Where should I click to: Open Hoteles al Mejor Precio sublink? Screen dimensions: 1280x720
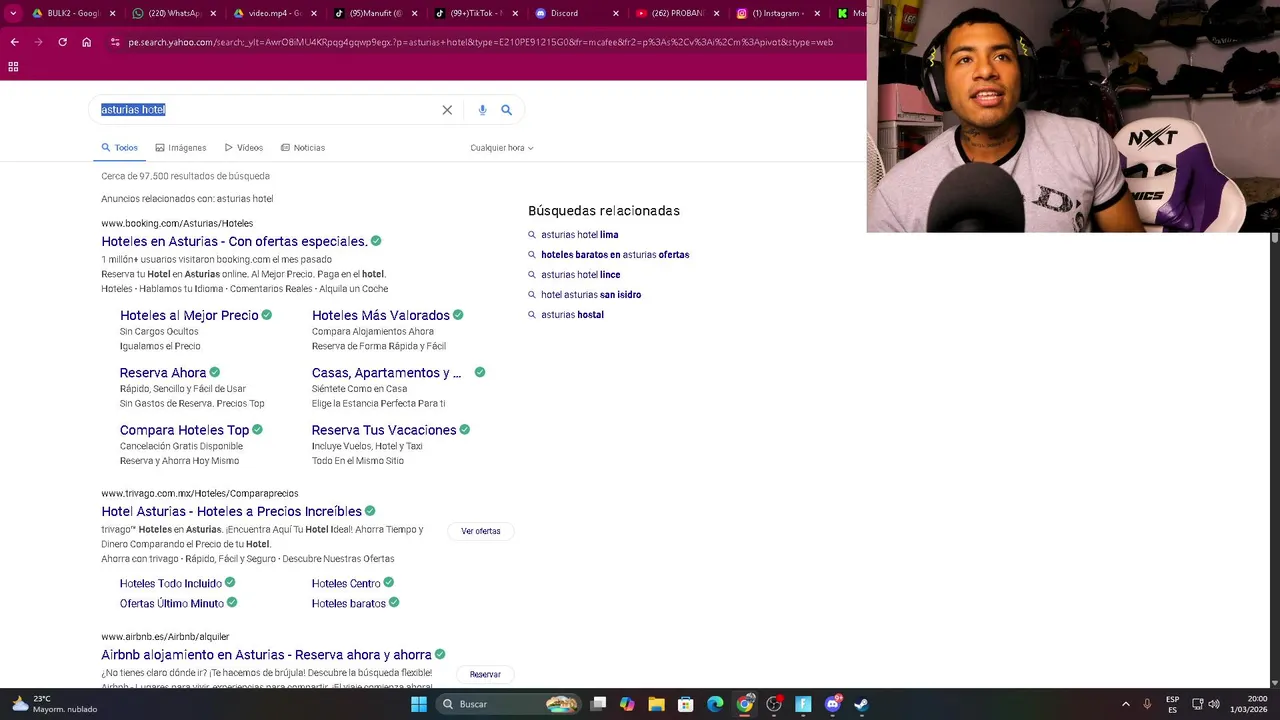(189, 315)
